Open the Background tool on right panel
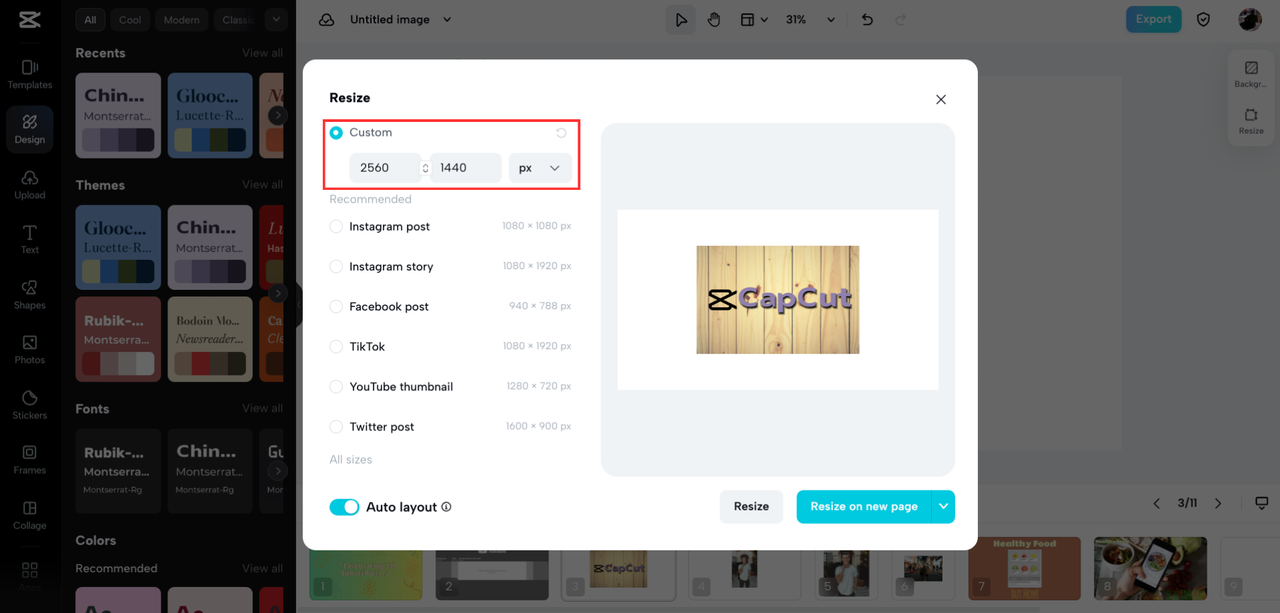The image size is (1280, 613). click(x=1251, y=74)
